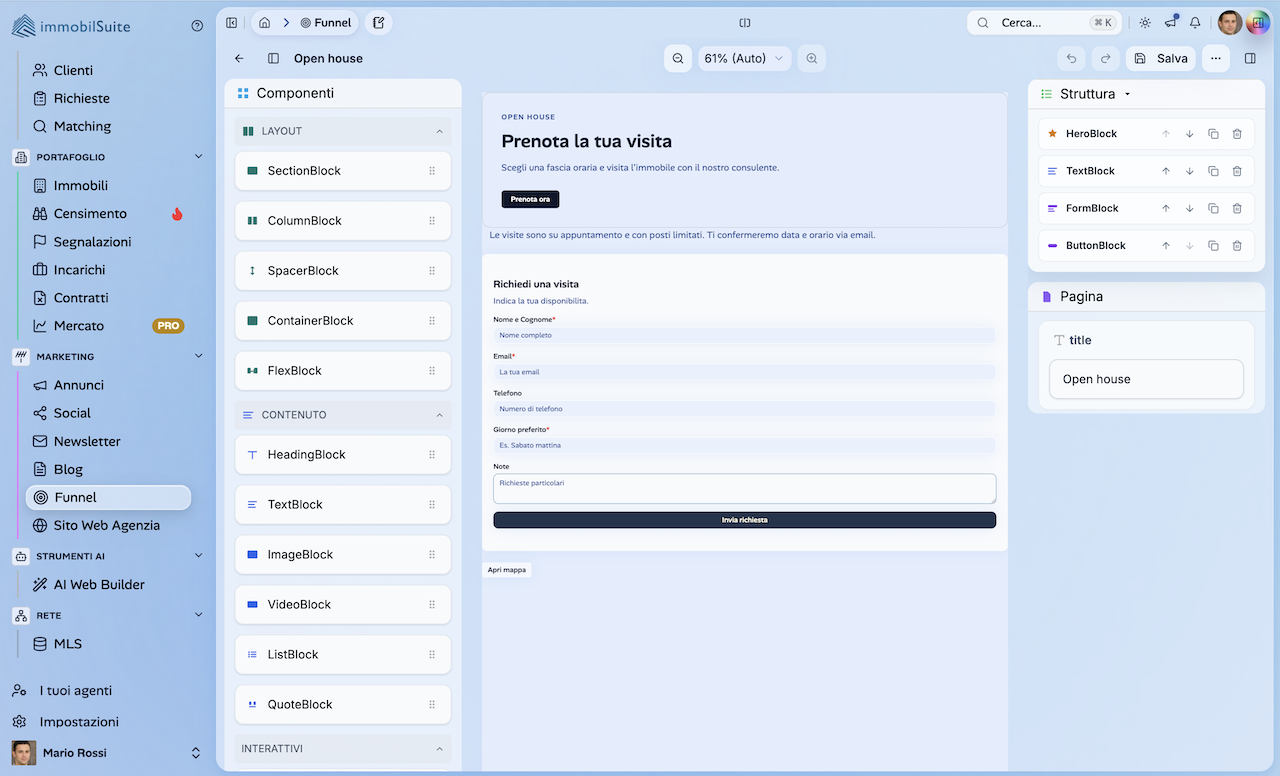Toggle the theme with the sun icon
This screenshot has height=776, width=1280.
(x=1144, y=22)
